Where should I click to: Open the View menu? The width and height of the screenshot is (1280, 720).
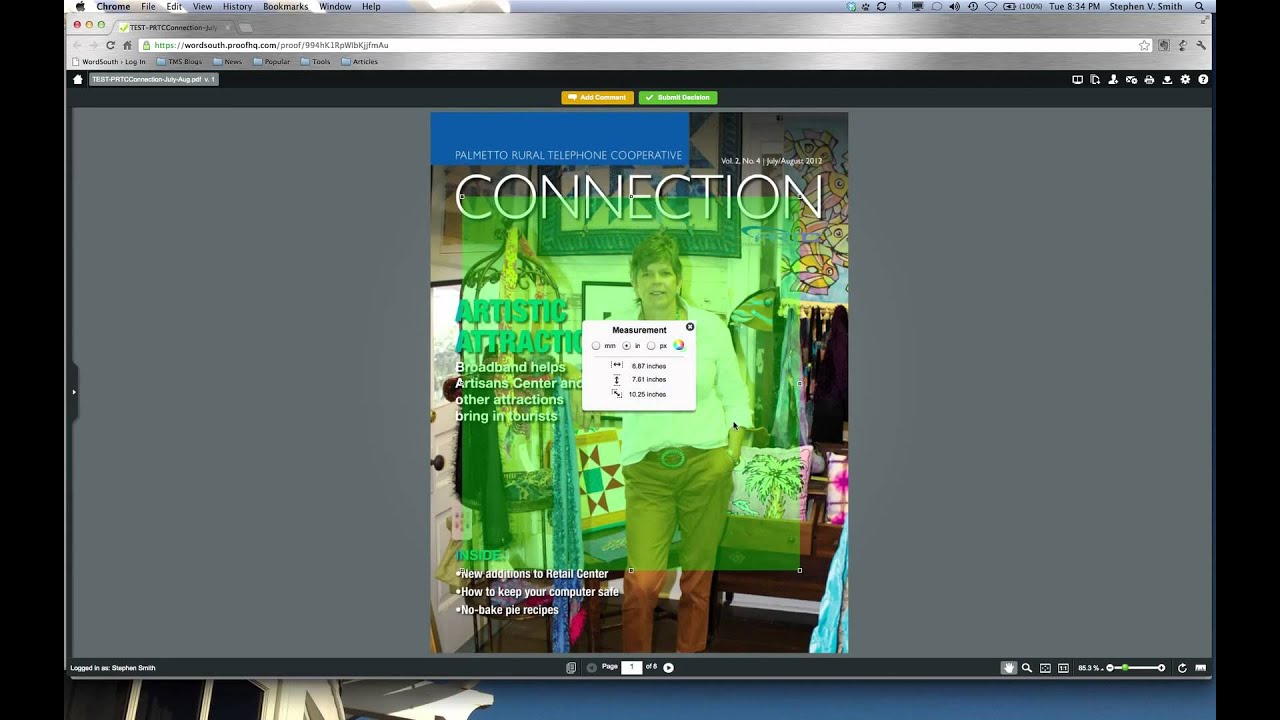click(x=202, y=7)
